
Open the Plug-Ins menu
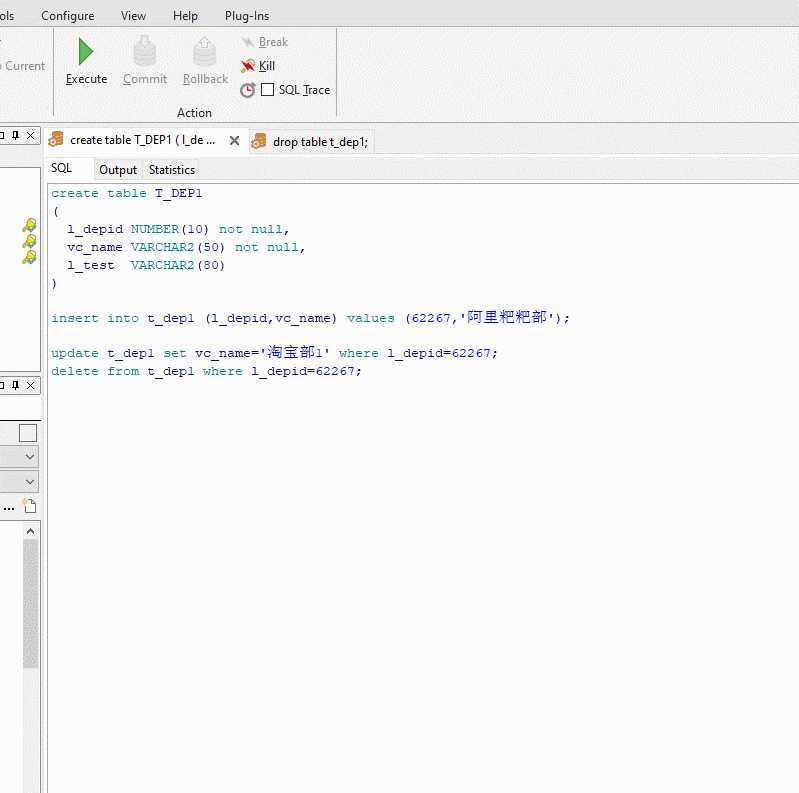tap(247, 16)
